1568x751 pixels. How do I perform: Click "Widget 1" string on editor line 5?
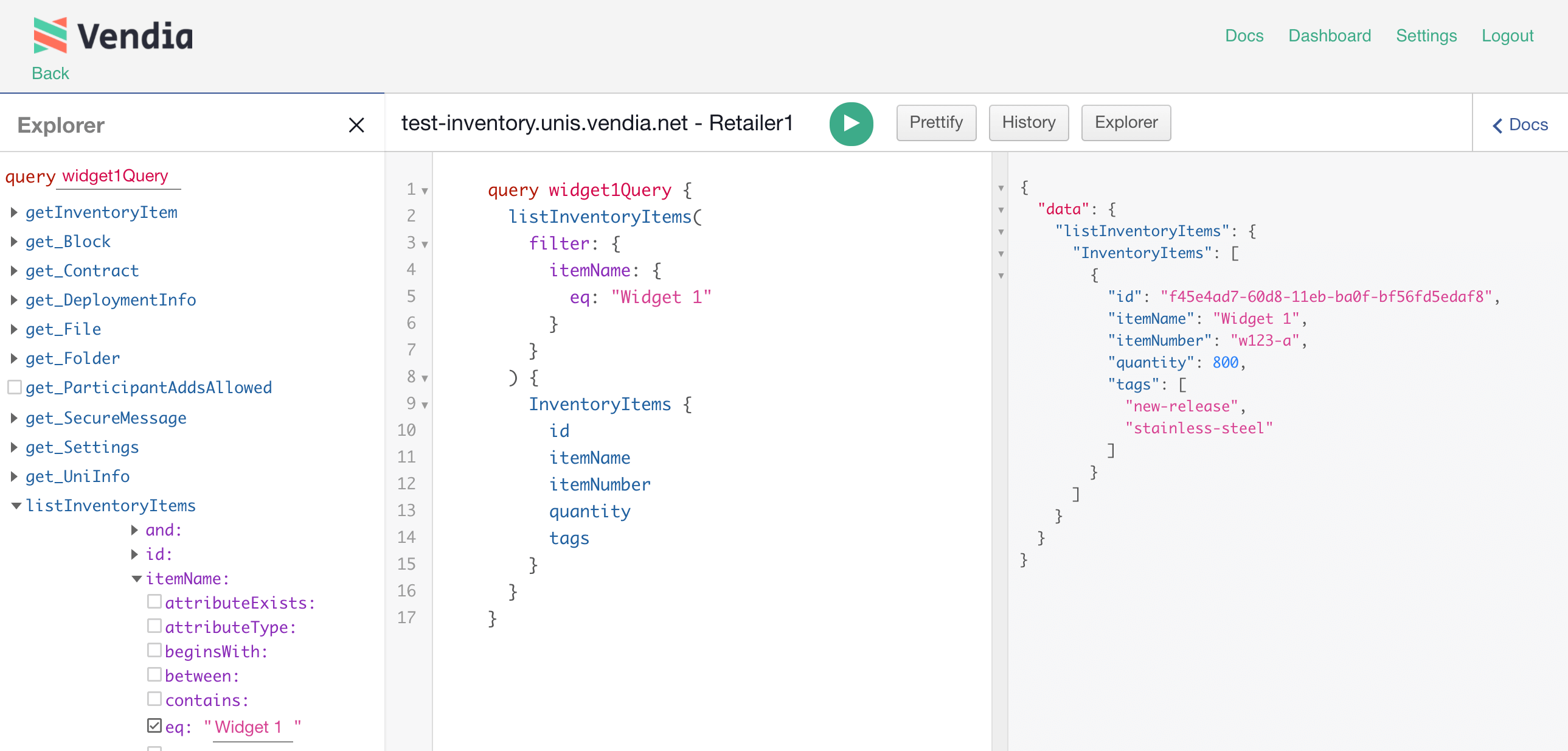point(661,297)
